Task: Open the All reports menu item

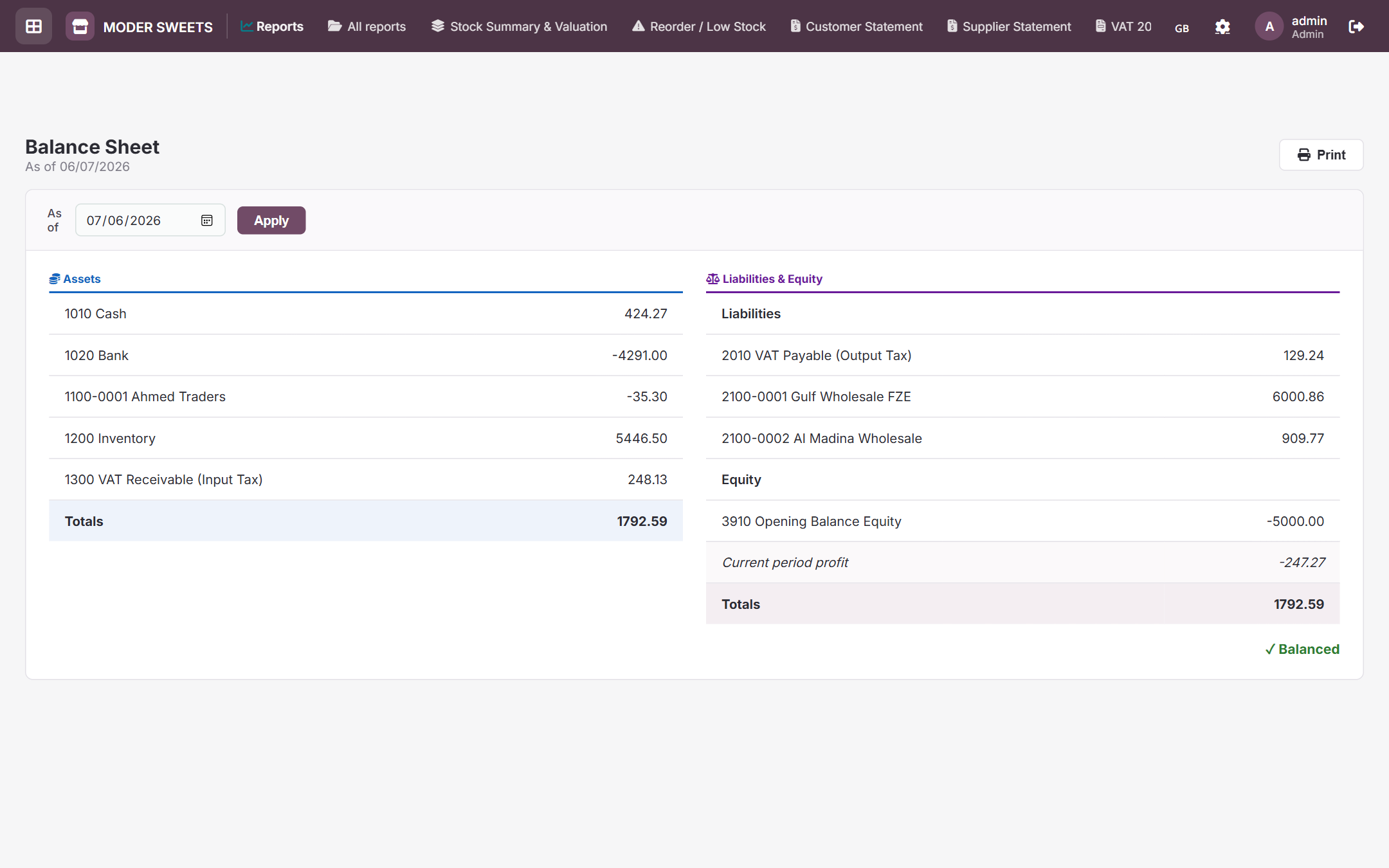Action: (367, 26)
